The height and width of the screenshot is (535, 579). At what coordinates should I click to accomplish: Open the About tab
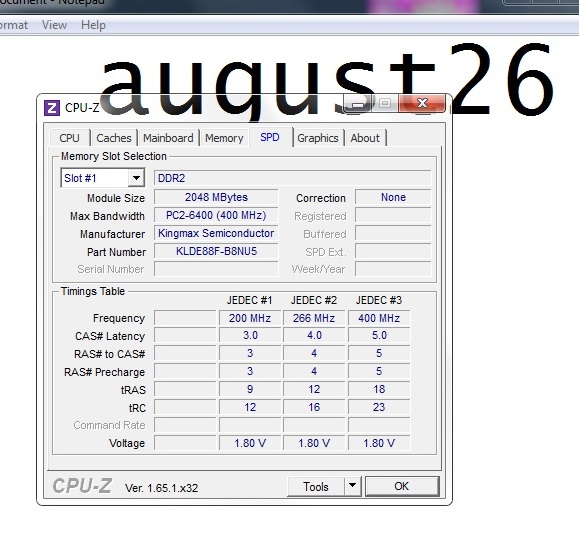[x=365, y=138]
